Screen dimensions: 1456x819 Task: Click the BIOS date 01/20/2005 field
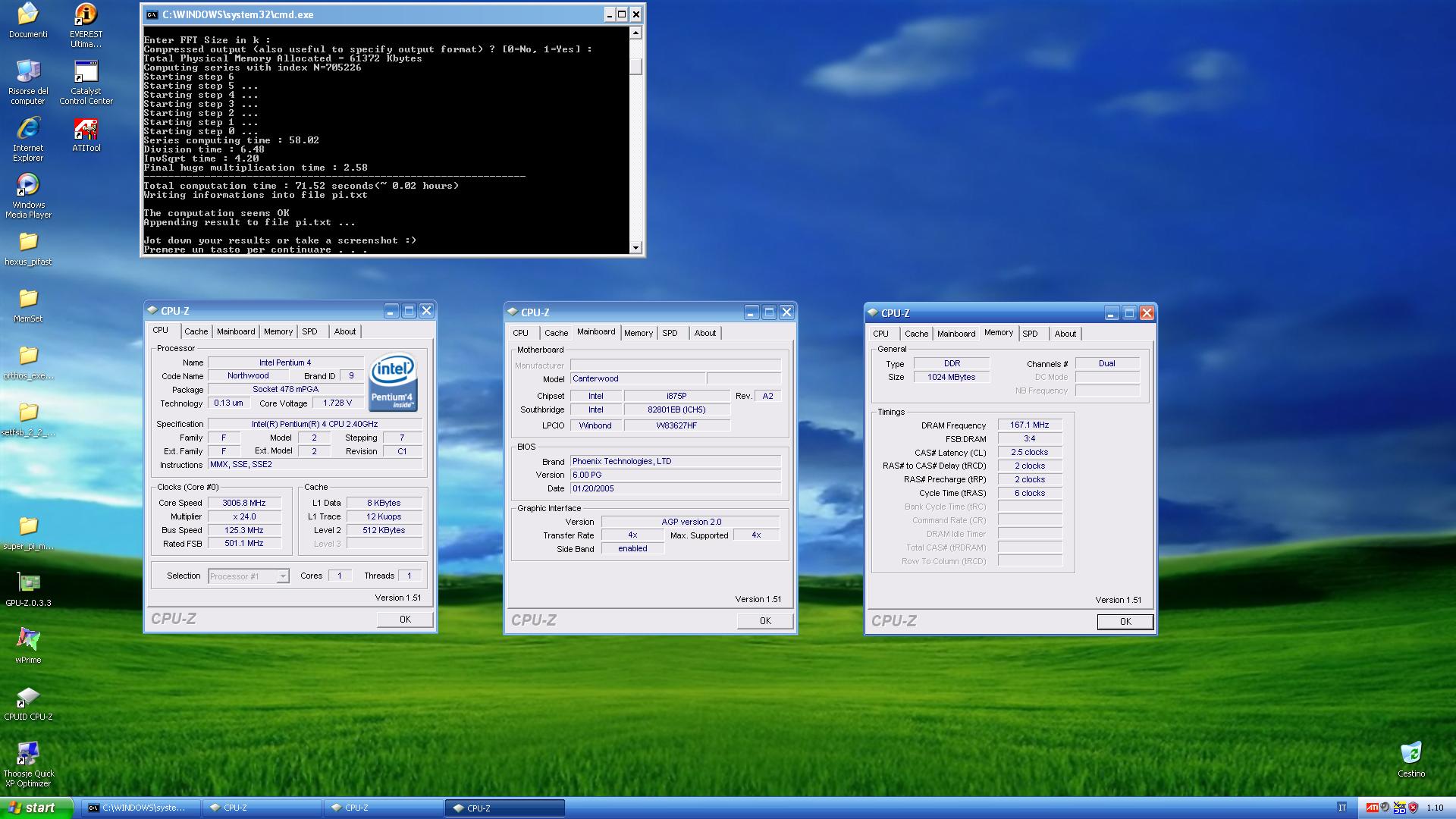click(675, 488)
